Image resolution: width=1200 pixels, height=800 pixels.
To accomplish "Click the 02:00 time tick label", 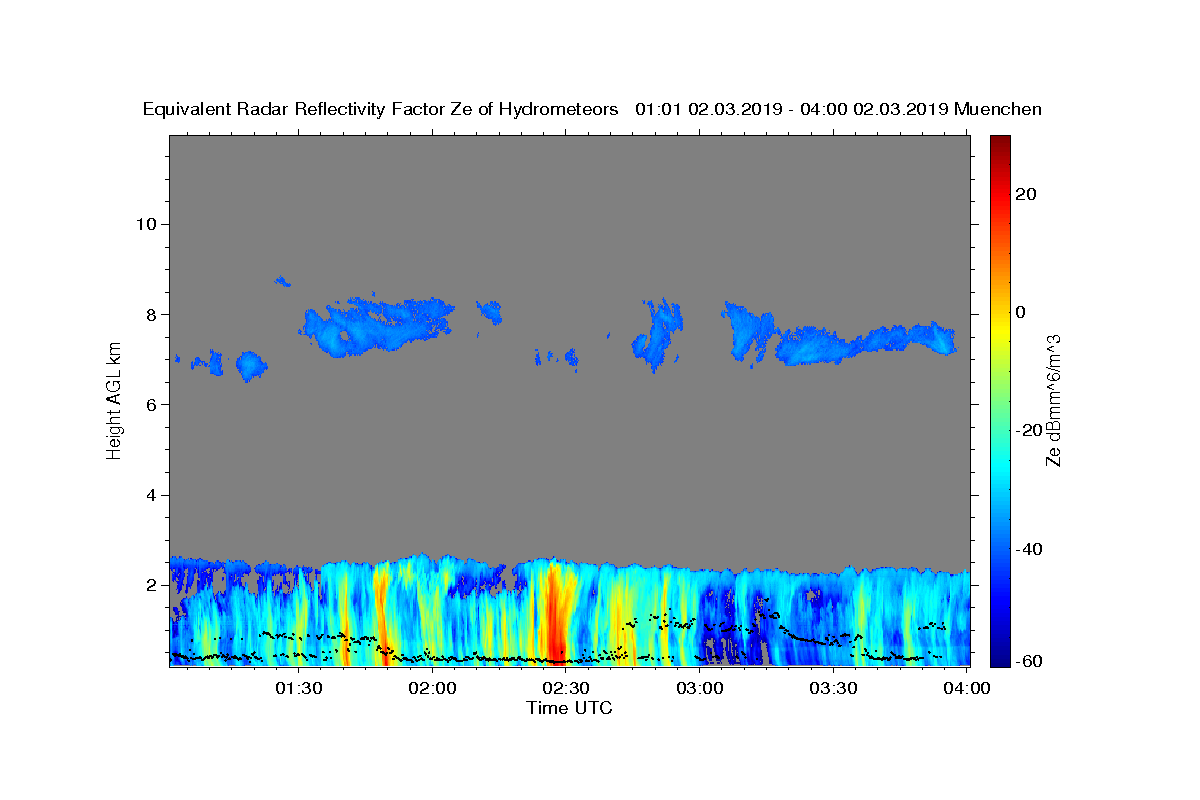I will click(x=433, y=688).
